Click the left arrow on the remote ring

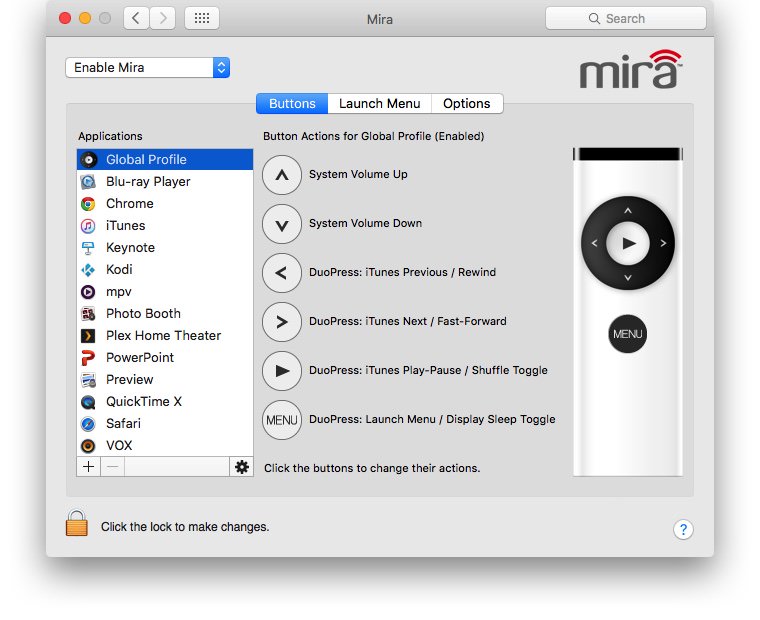click(594, 243)
